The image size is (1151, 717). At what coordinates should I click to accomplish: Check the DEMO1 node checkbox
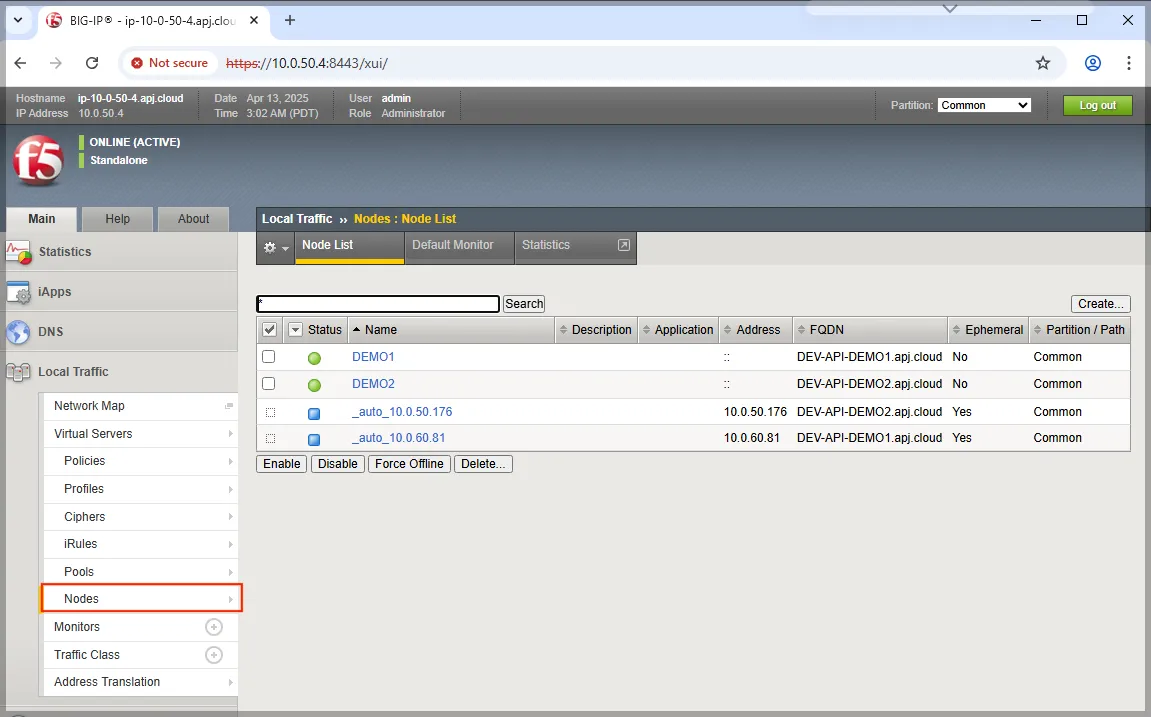(x=268, y=357)
